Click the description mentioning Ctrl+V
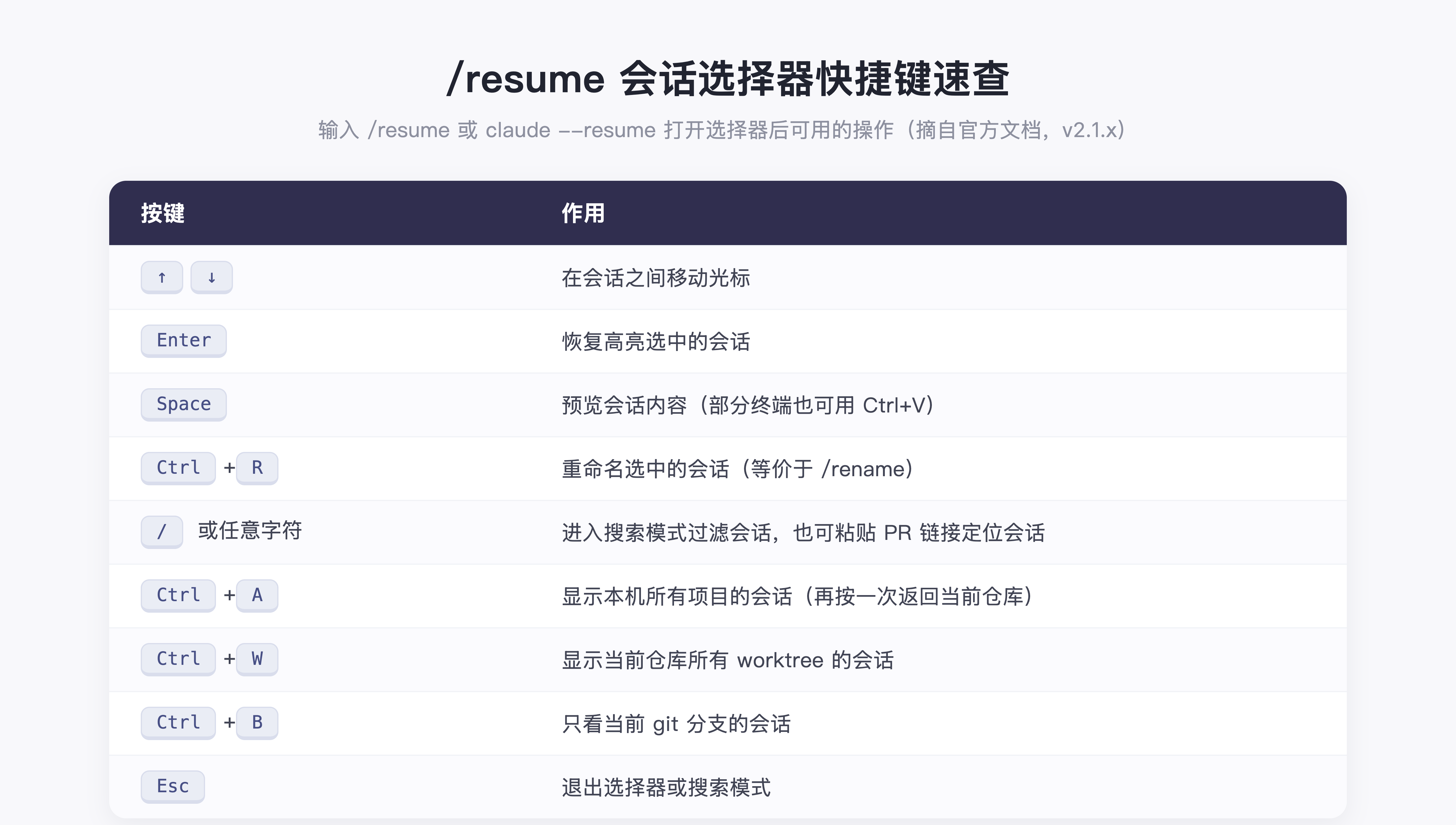The width and height of the screenshot is (1456, 825). click(748, 405)
